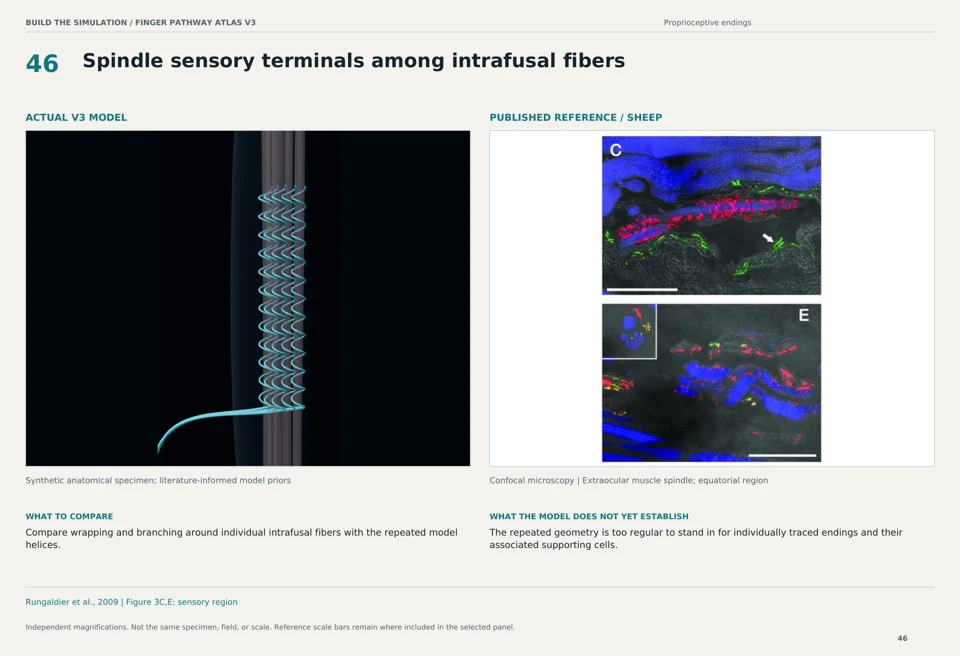Click confocal microscopy panel C image
This screenshot has height=656, width=960.
(x=711, y=216)
